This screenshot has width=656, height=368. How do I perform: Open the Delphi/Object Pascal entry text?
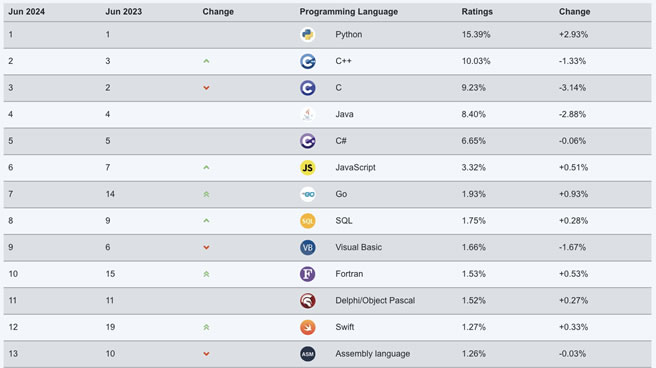pos(375,300)
